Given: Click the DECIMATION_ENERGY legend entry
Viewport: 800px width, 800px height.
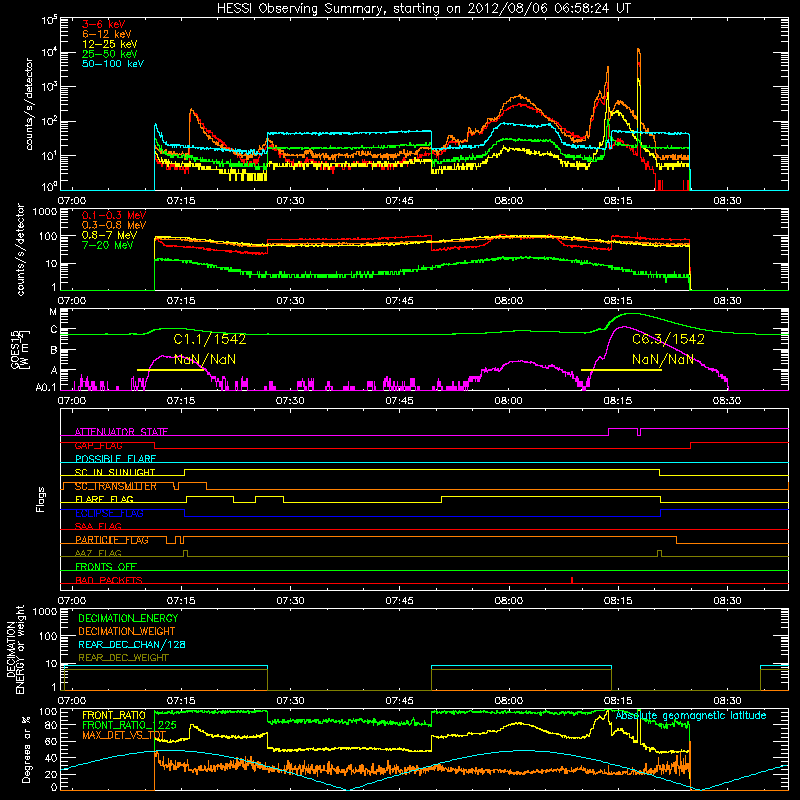Looking at the screenshot, I should coord(128,618).
